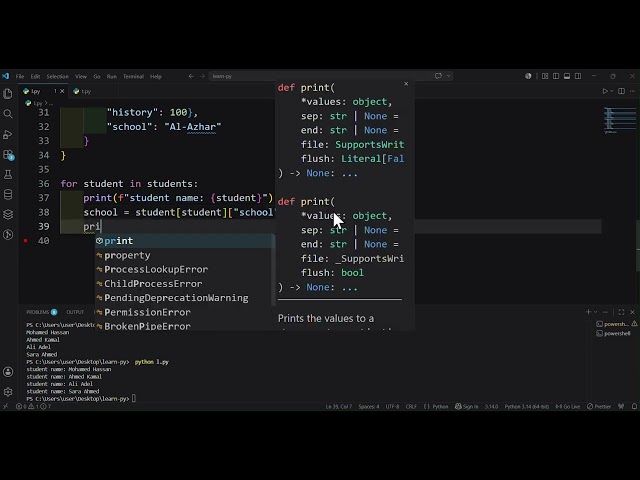Open the Help menu

pyautogui.click(x=156, y=76)
